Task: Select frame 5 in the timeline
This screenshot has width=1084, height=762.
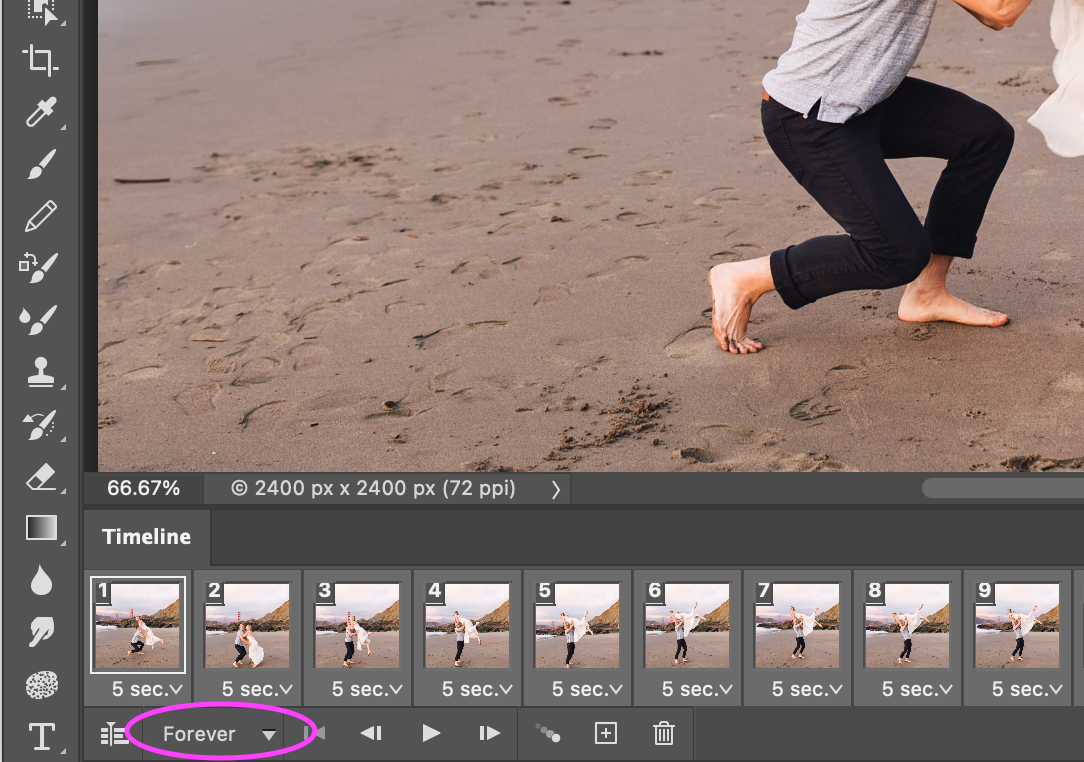Action: click(x=577, y=625)
